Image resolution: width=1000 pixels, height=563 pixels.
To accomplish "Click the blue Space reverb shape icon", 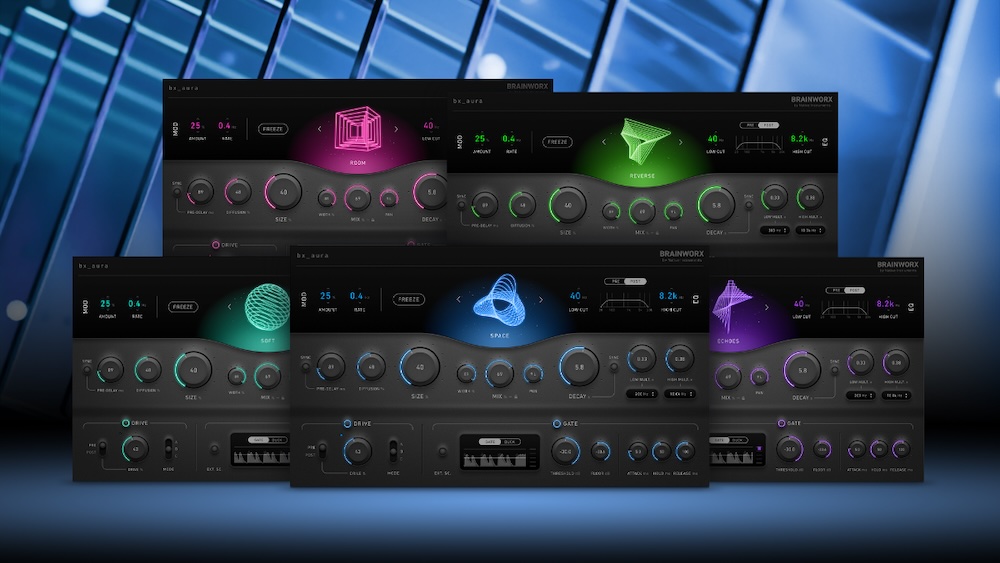I will (499, 299).
